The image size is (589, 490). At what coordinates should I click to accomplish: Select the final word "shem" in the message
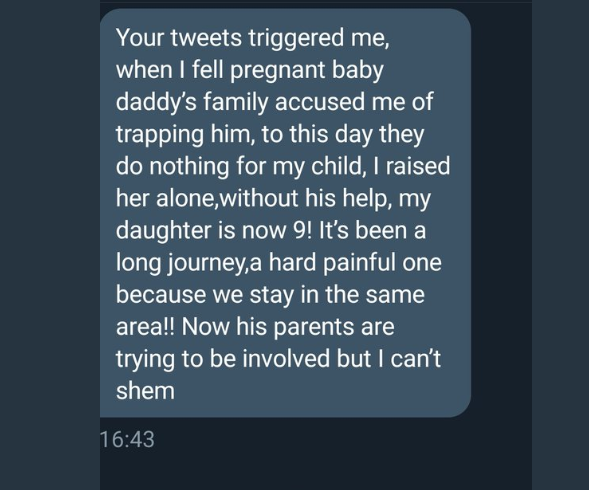145,391
